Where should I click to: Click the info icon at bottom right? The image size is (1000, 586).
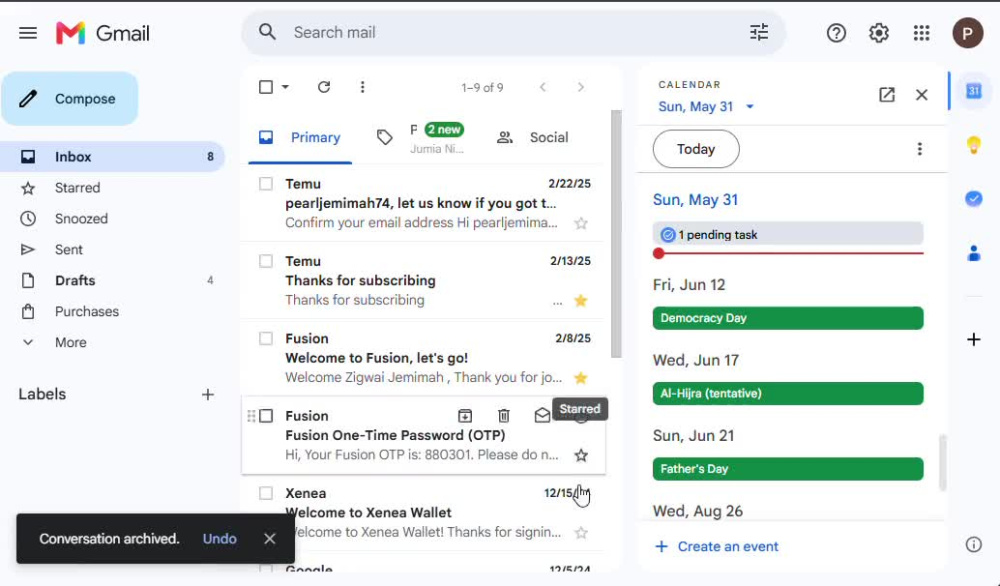coord(973,545)
